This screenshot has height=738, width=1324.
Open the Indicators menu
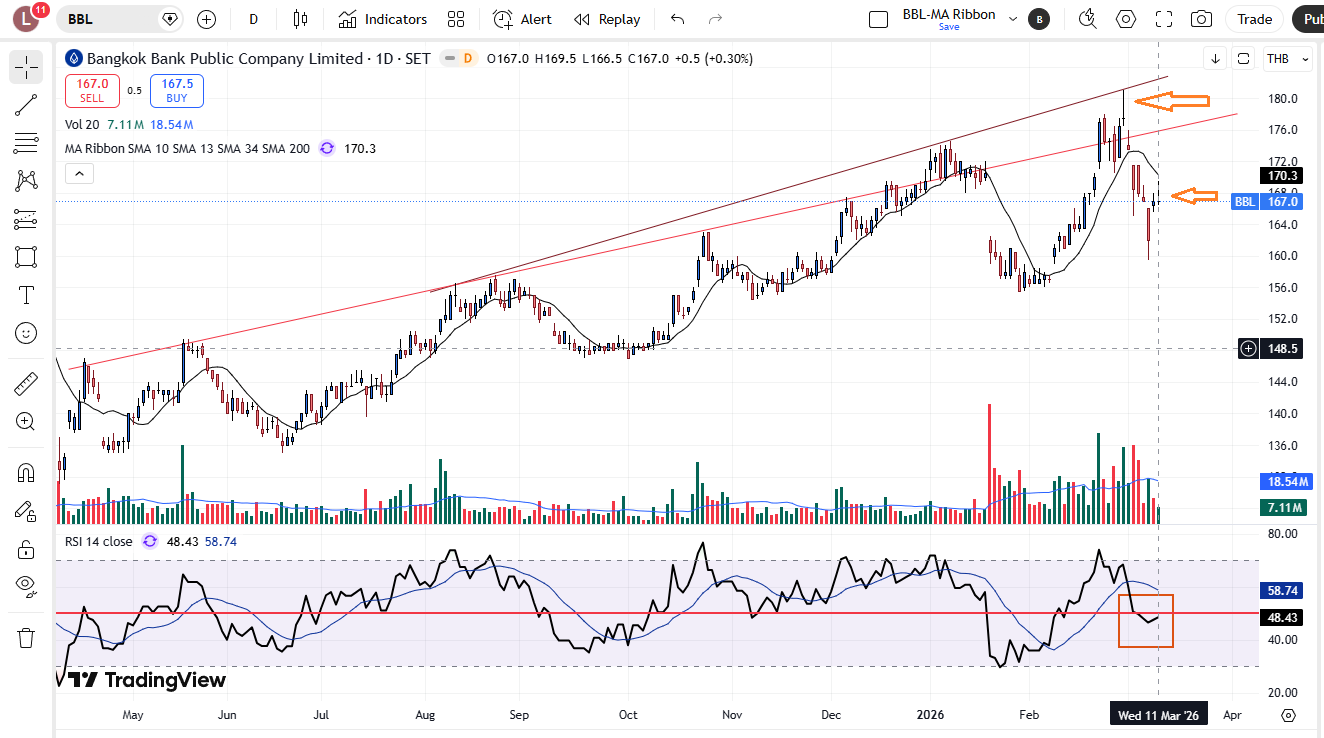[383, 19]
